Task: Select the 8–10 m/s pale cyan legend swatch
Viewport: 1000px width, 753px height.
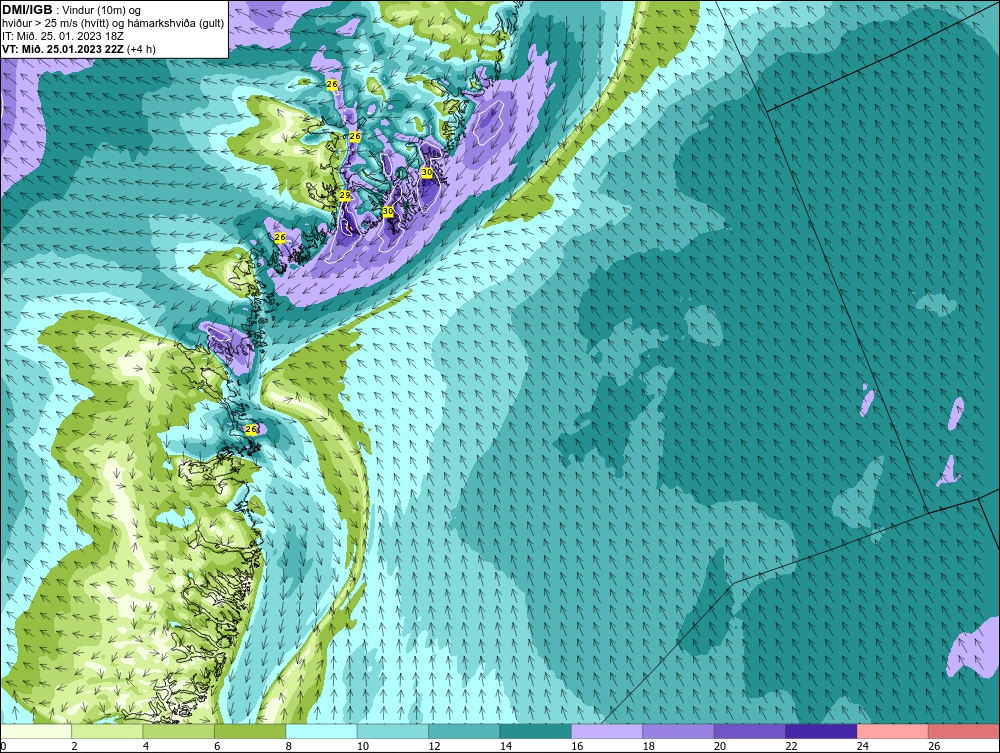Action: [321, 731]
